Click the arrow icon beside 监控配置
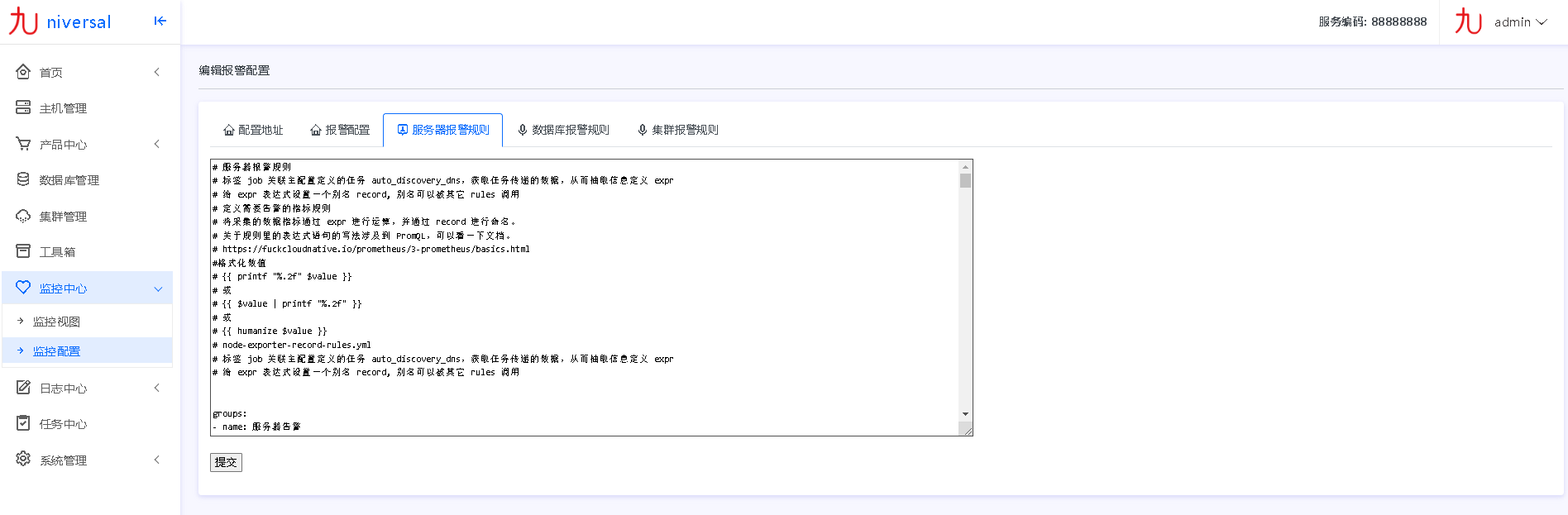The height and width of the screenshot is (515, 1568). pos(21,350)
